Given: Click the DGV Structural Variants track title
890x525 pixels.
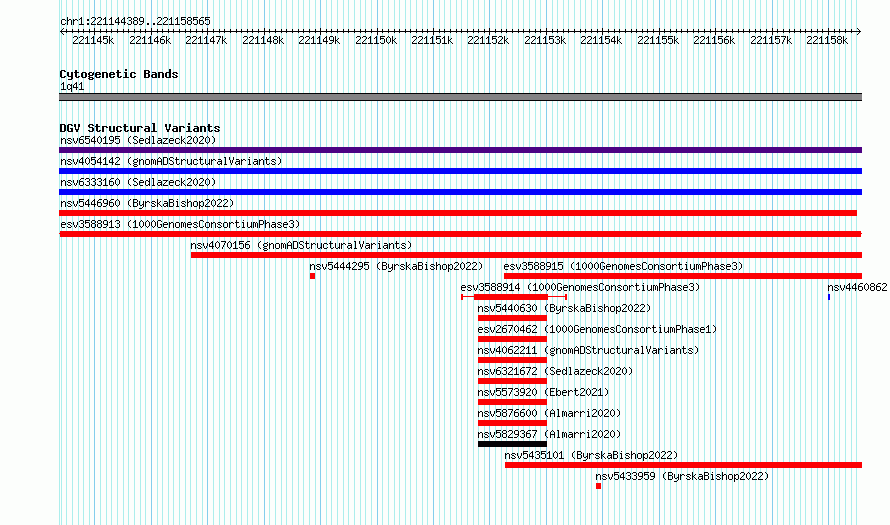Looking at the screenshot, I should (140, 128).
